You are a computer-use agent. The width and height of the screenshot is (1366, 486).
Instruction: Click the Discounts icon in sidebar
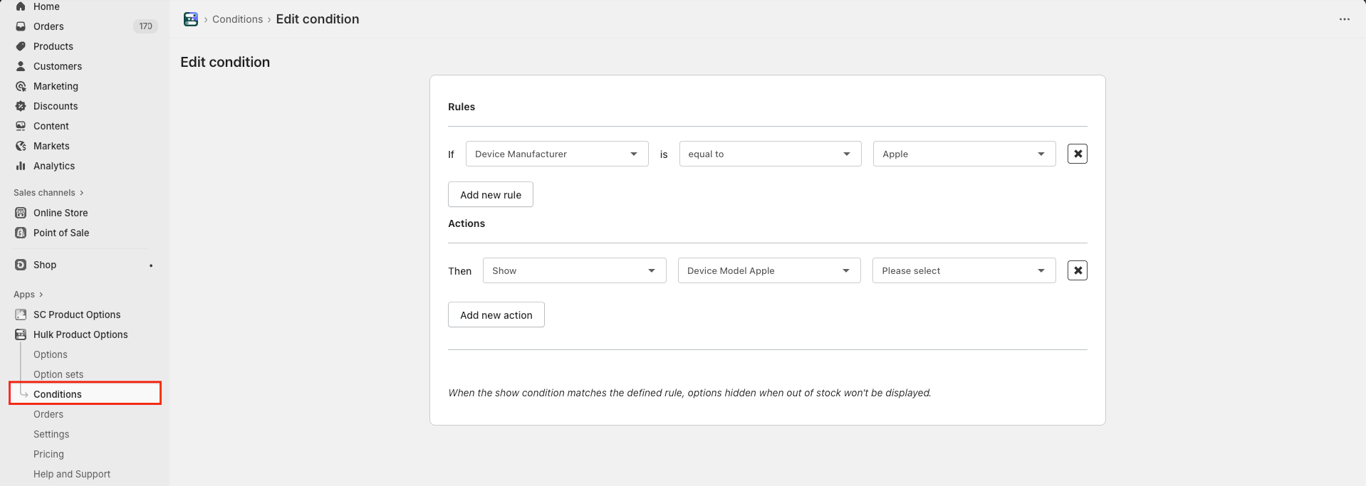(20, 106)
